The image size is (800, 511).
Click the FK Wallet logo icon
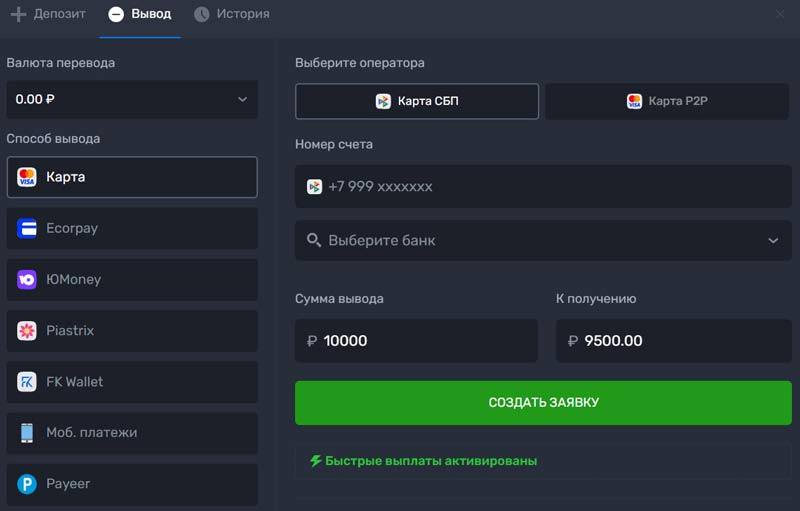27,382
